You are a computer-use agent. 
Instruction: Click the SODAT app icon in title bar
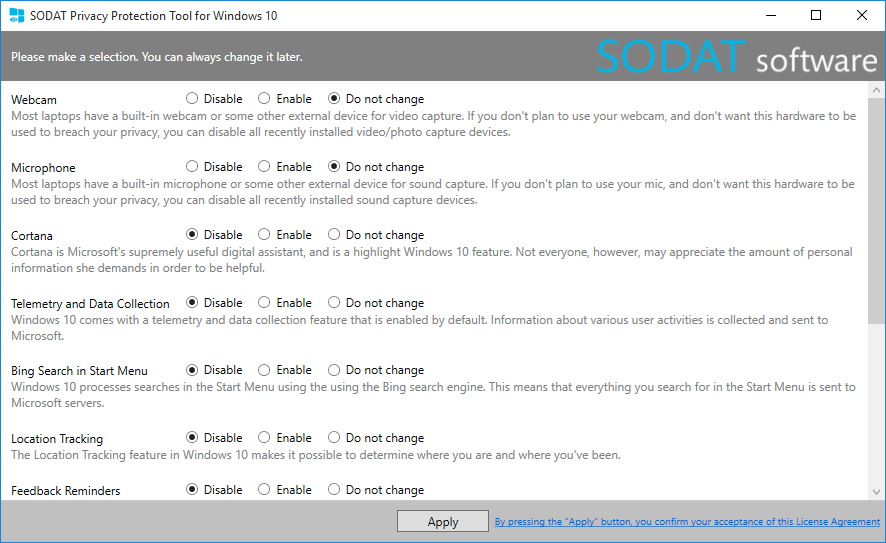click(x=16, y=15)
